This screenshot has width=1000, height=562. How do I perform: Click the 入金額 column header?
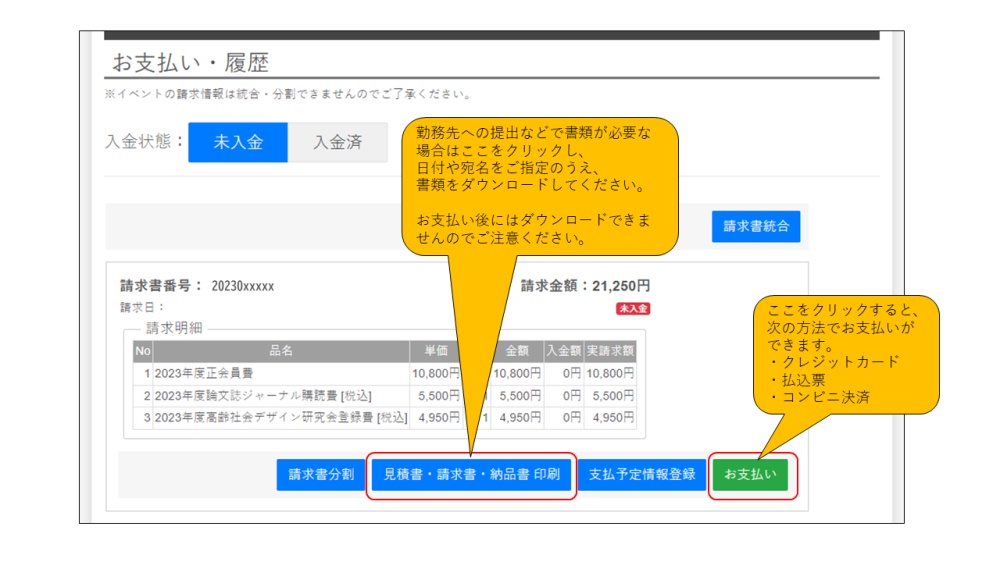[x=563, y=351]
